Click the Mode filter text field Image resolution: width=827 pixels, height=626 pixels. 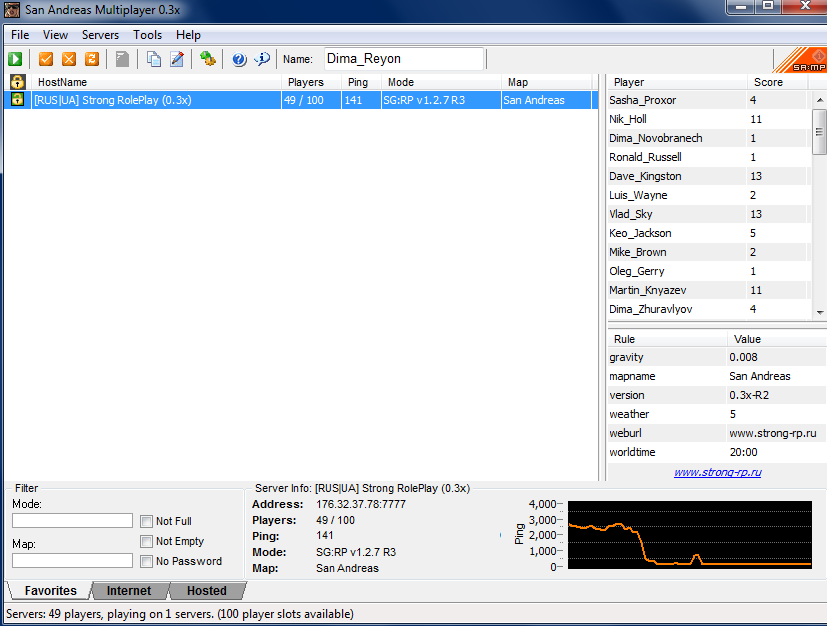[72, 521]
